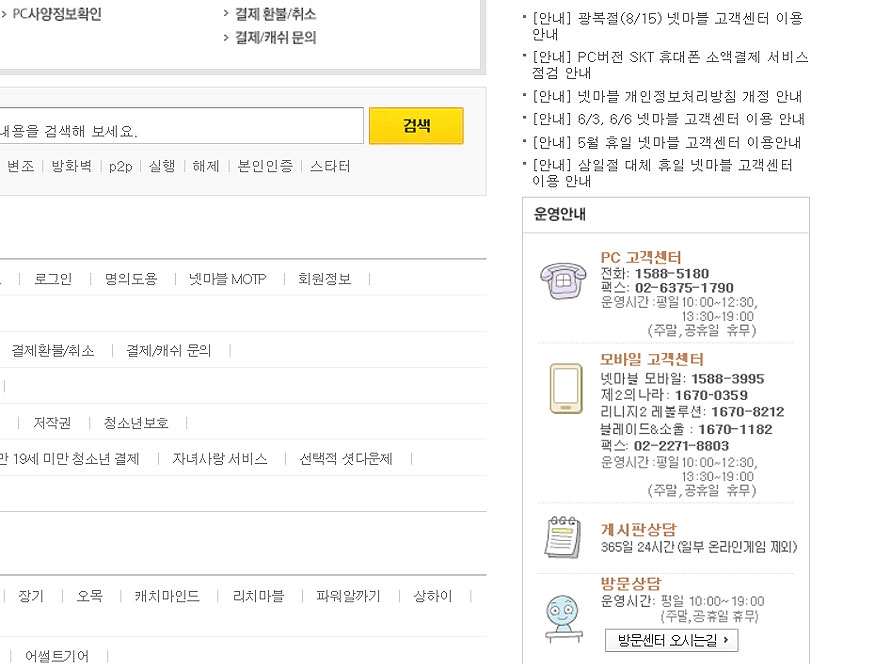Viewport: 875px width, 664px height.
Task: Open the PC사양정보확인 link
Action: (56, 15)
